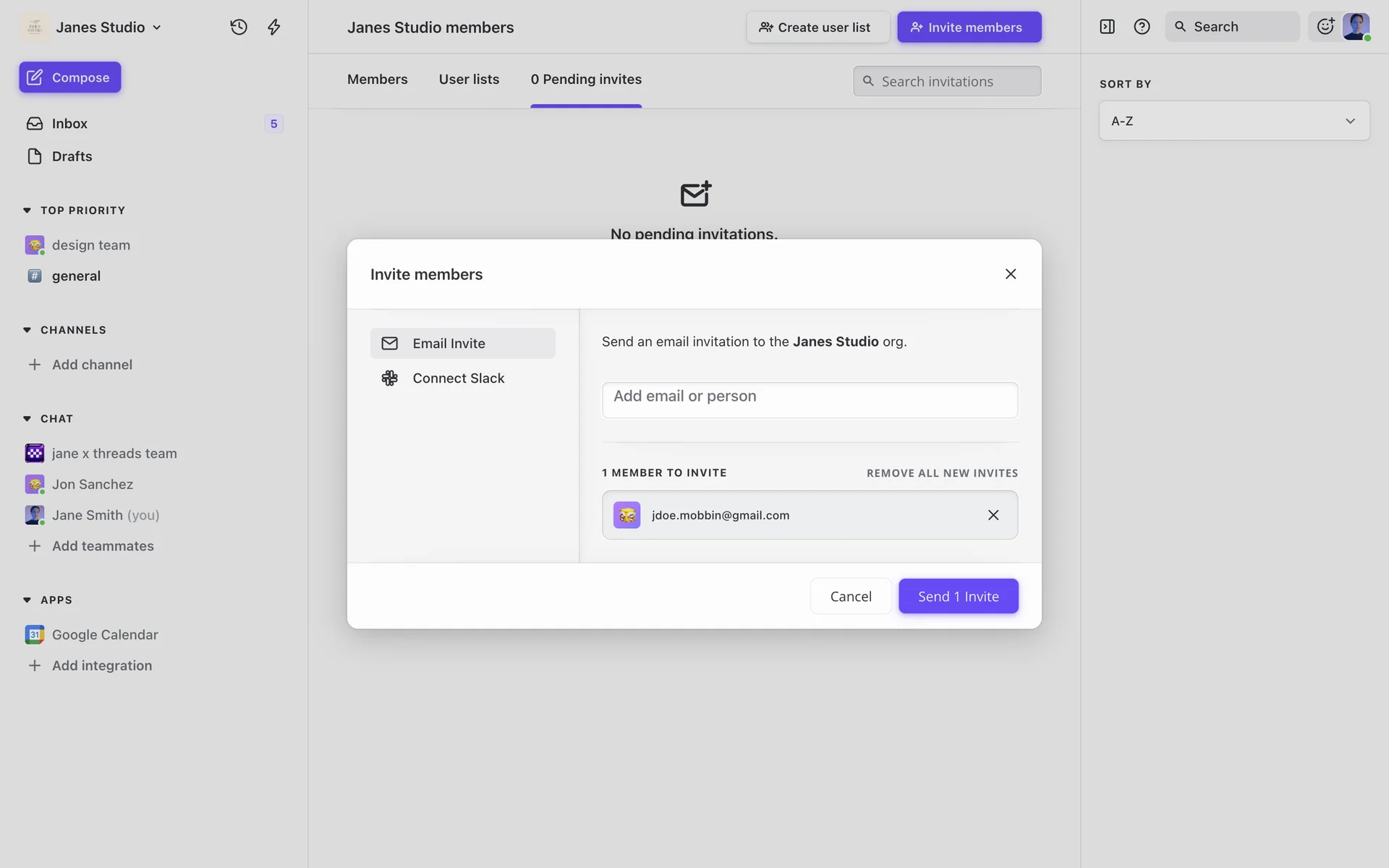The width and height of the screenshot is (1389, 868).
Task: Collapse the Channels section
Action: (x=27, y=330)
